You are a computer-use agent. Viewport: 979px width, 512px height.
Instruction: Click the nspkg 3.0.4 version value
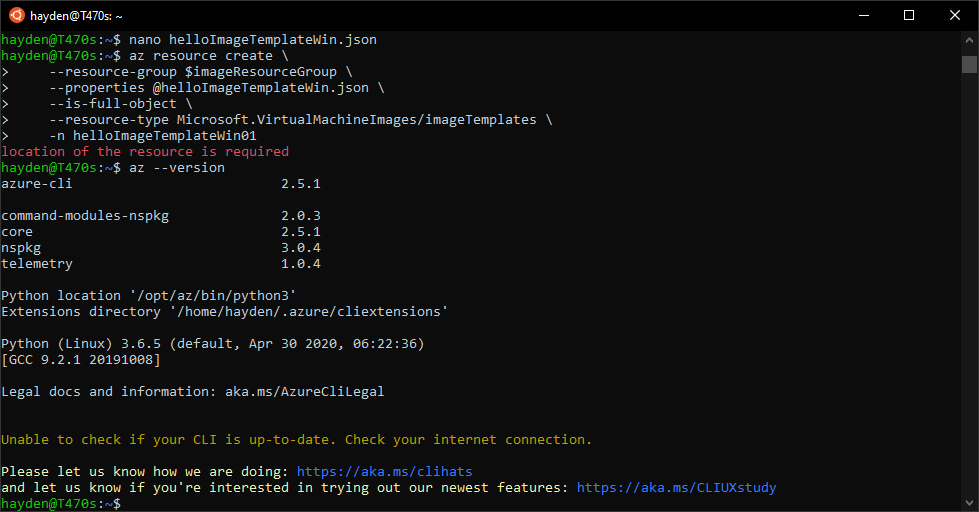[x=300, y=248]
